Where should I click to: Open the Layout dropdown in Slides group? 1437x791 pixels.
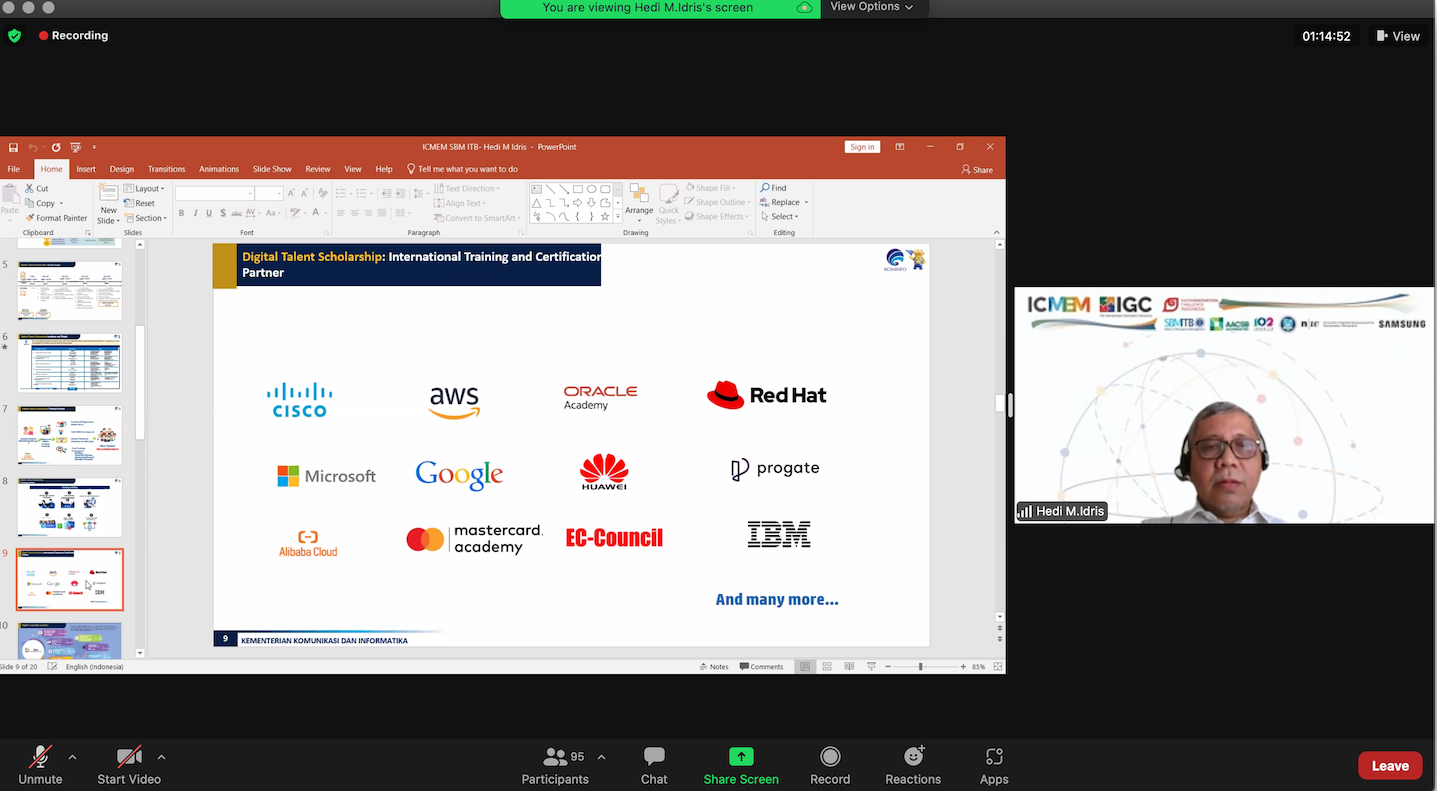[x=144, y=188]
